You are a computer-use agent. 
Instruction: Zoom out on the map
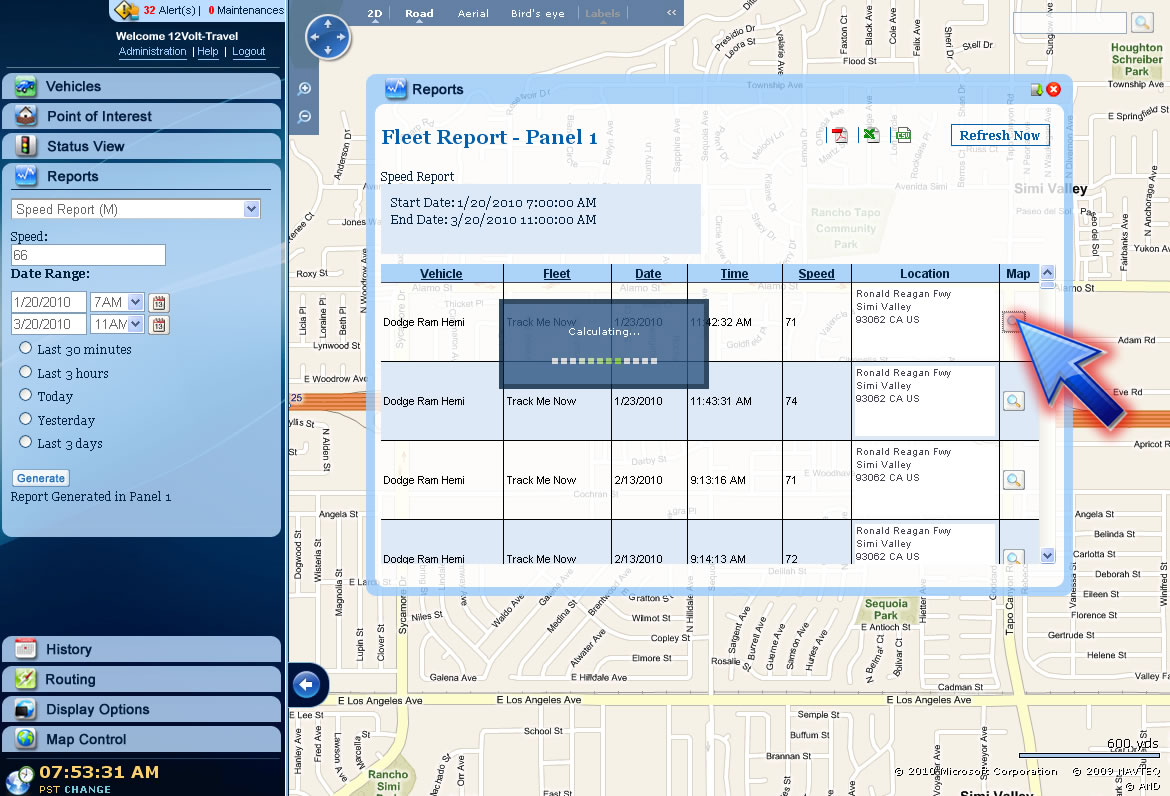pos(304,116)
